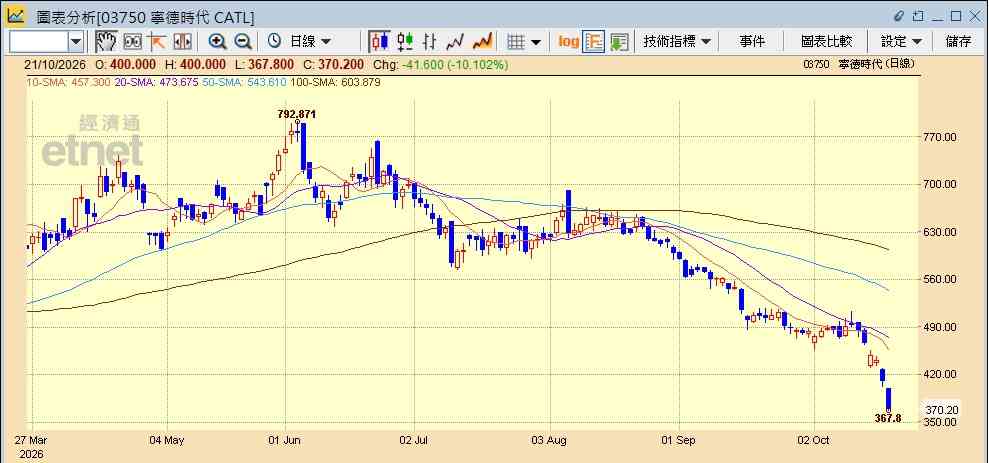The width and height of the screenshot is (989, 463).
Task: Click the 02 Oct date axis label
Action: coord(814,440)
